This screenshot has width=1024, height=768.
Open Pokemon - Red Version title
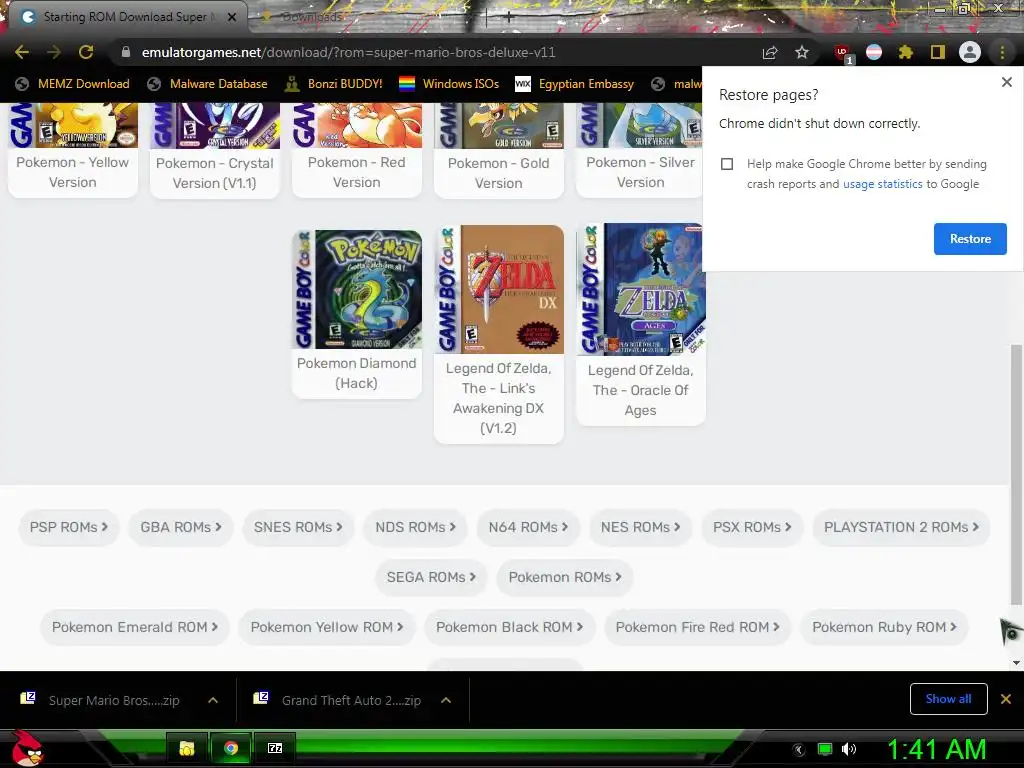[x=357, y=172]
